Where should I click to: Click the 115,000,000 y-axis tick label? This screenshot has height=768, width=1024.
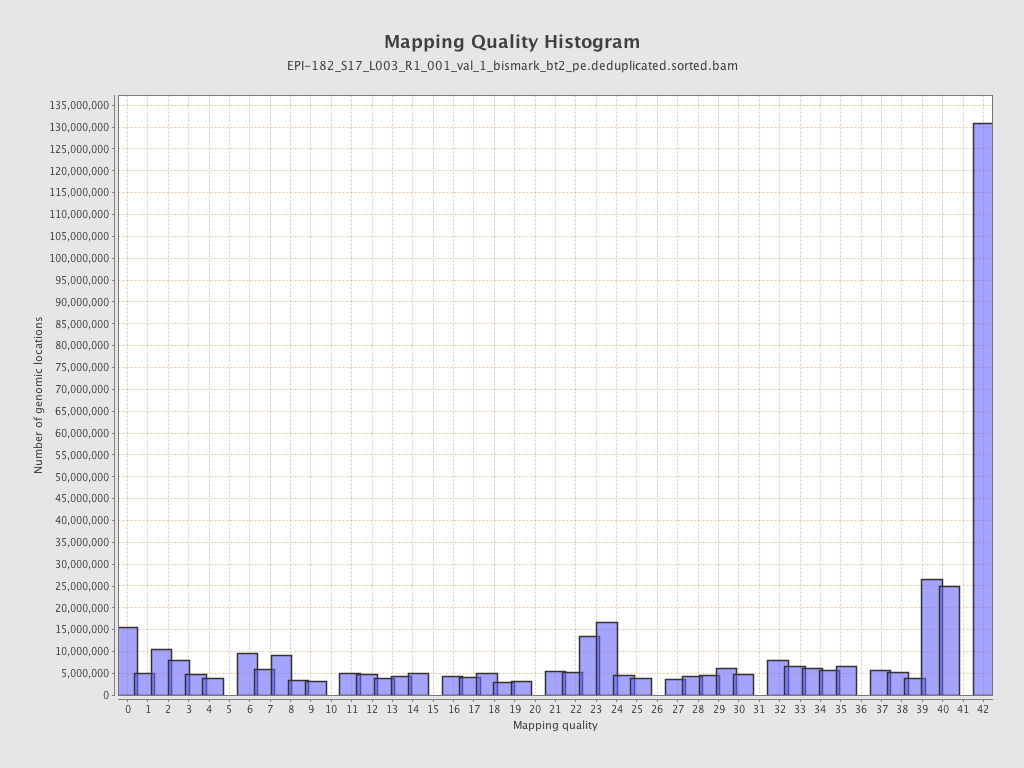(79, 192)
